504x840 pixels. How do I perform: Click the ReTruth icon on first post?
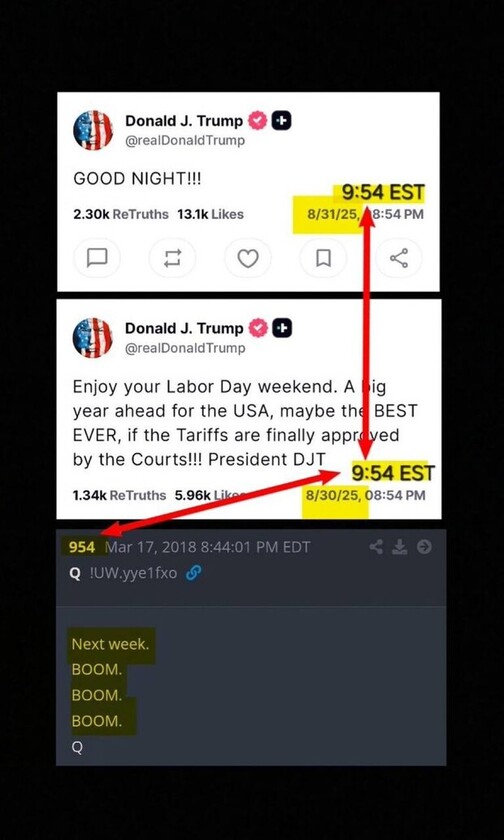tap(172, 258)
